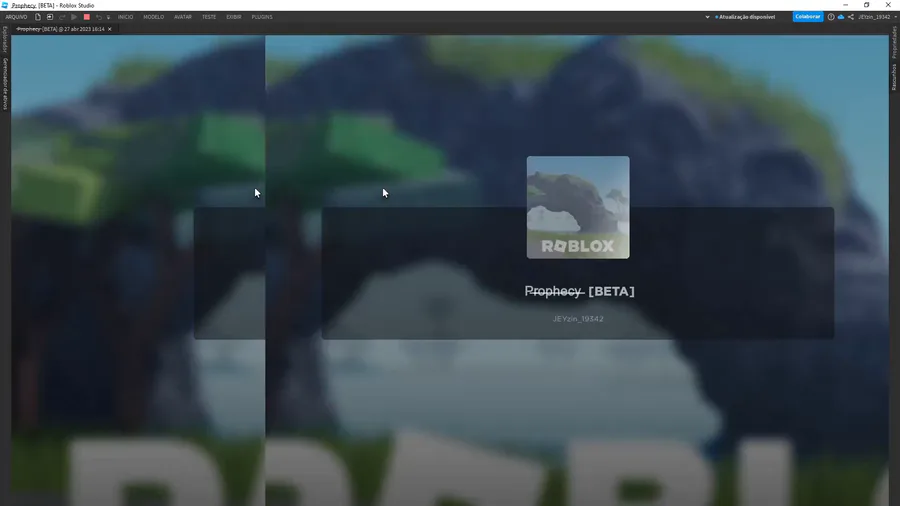Close the Prophecy [BETA] document tab

[x=110, y=29]
